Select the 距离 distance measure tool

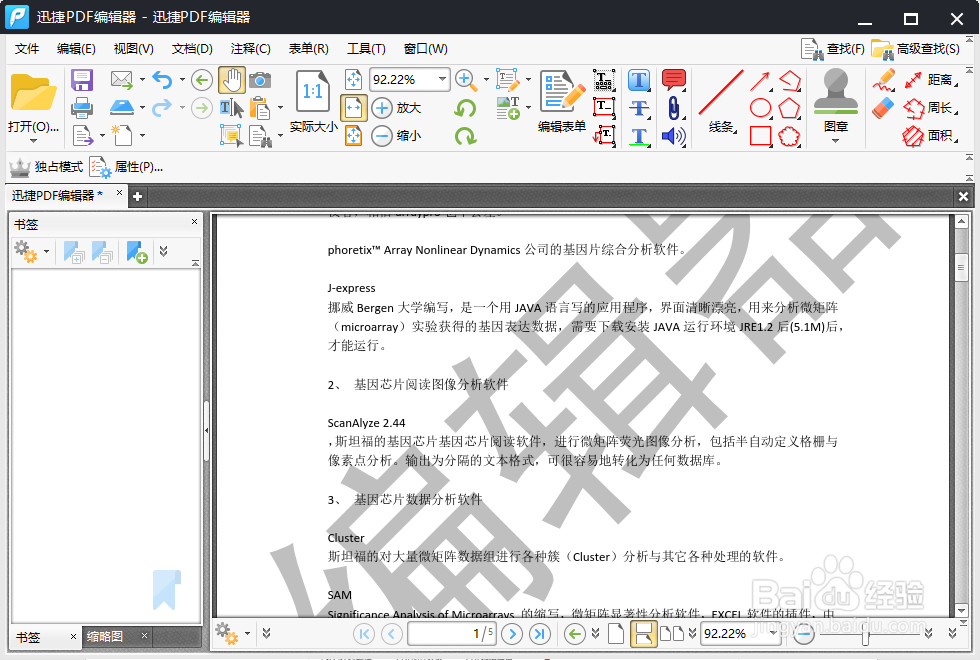point(930,80)
